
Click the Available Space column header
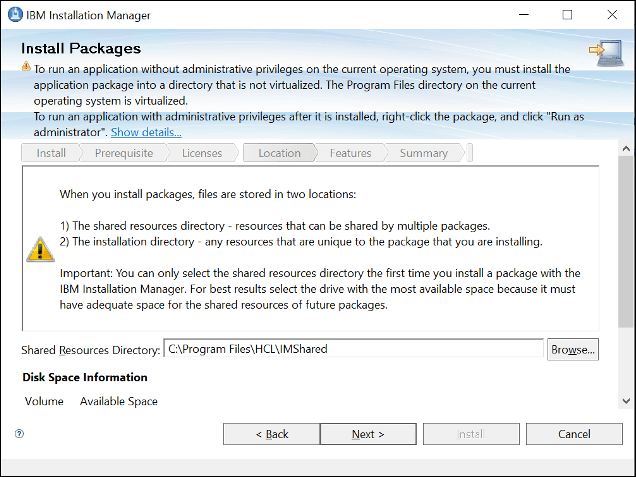[x=118, y=401]
